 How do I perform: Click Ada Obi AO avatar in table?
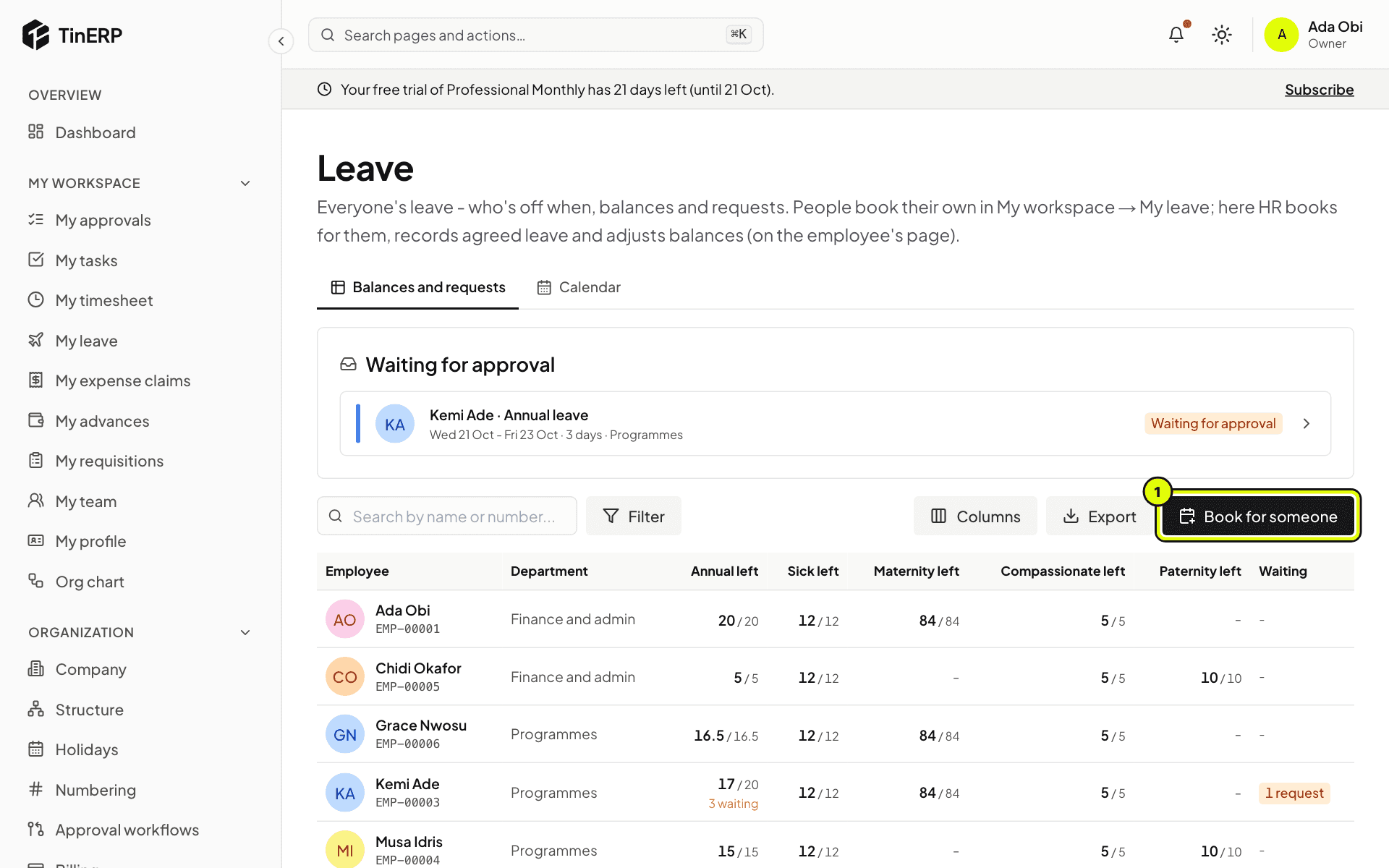[x=345, y=619]
